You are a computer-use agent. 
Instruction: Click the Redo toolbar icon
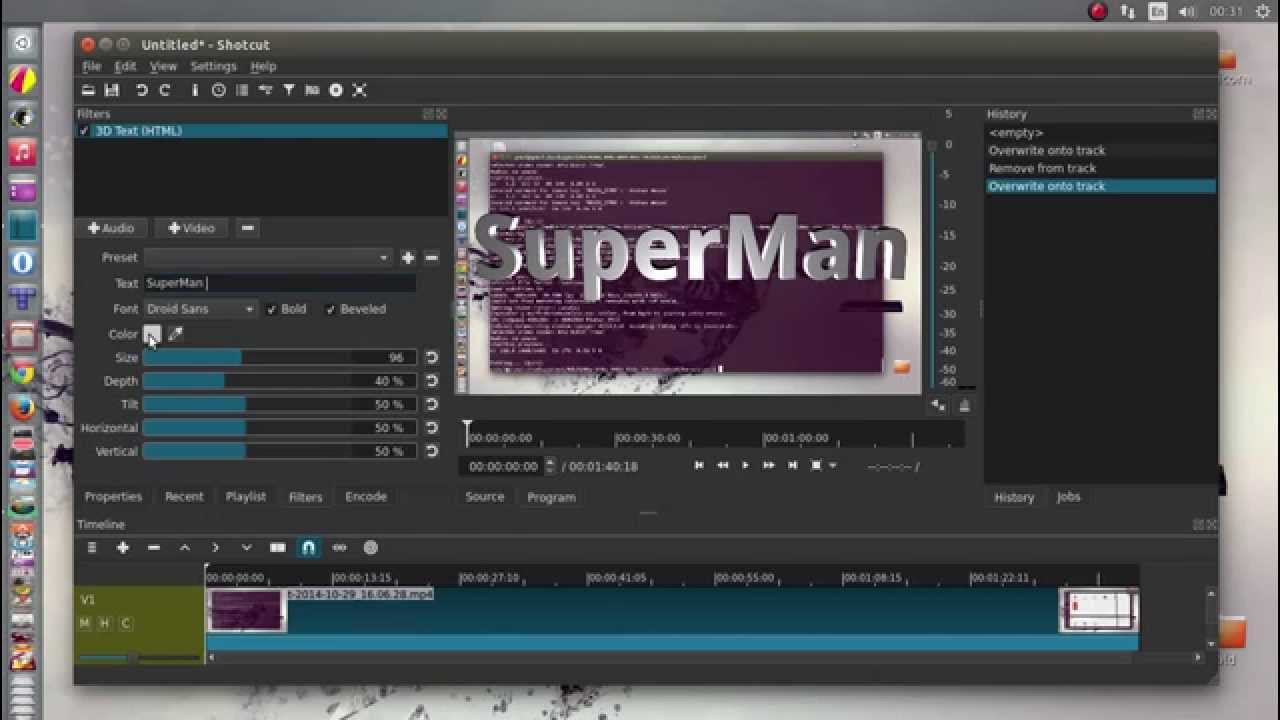pyautogui.click(x=165, y=90)
